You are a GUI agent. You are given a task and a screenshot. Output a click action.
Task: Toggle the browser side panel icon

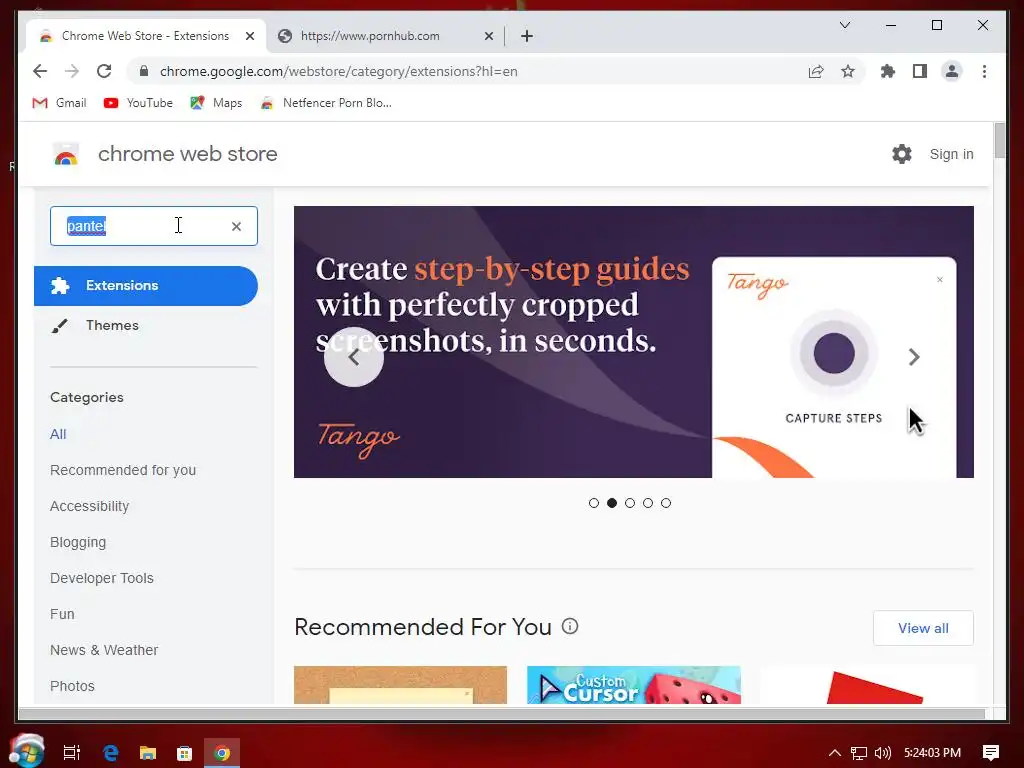point(920,71)
